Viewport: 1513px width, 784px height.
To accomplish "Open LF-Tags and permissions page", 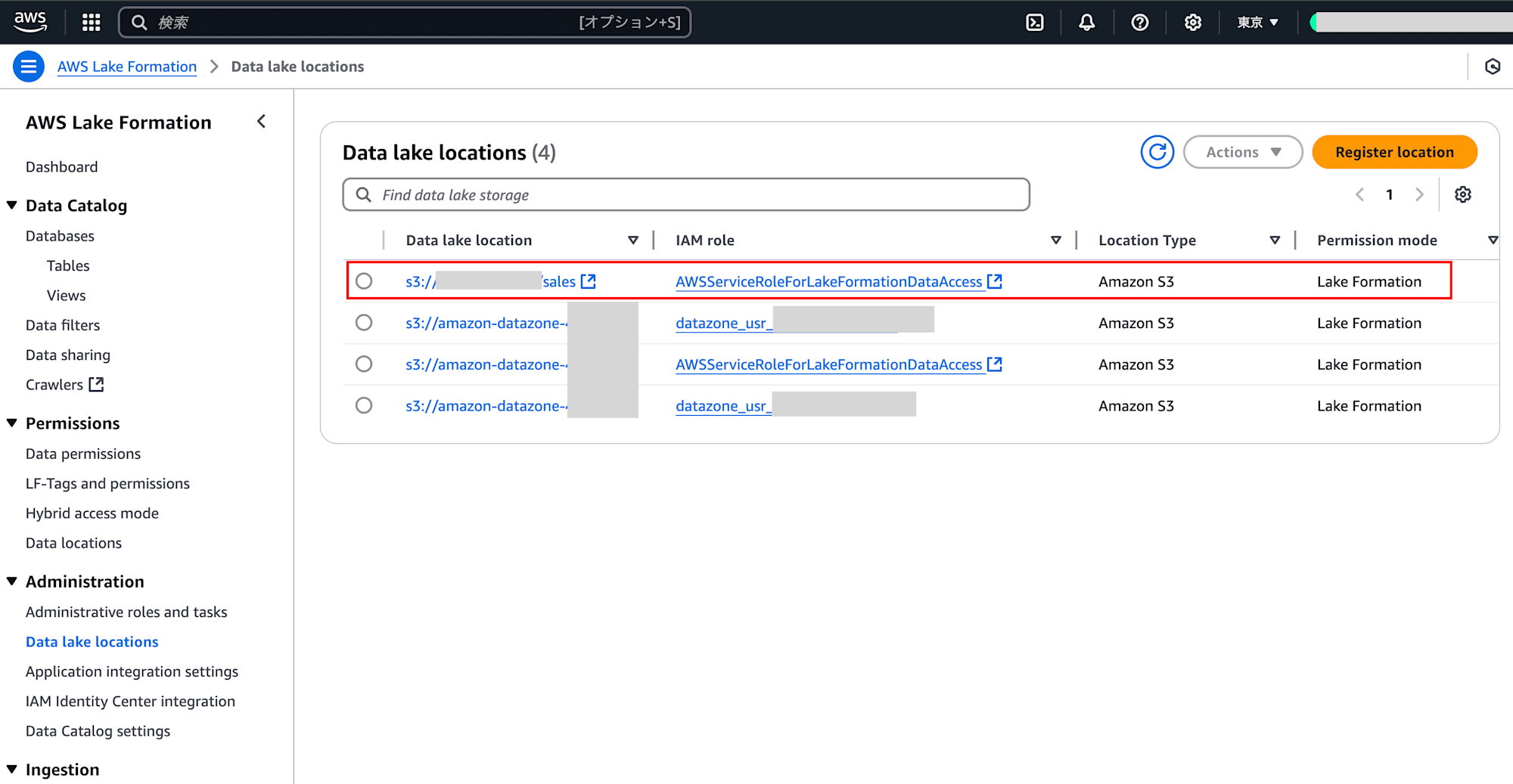I will [x=107, y=483].
